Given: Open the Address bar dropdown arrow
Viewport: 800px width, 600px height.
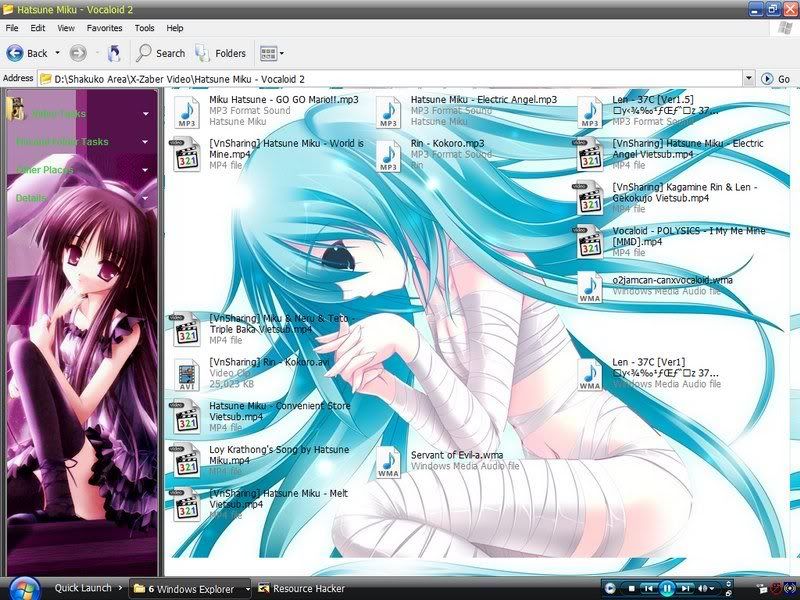Looking at the screenshot, I should point(748,79).
